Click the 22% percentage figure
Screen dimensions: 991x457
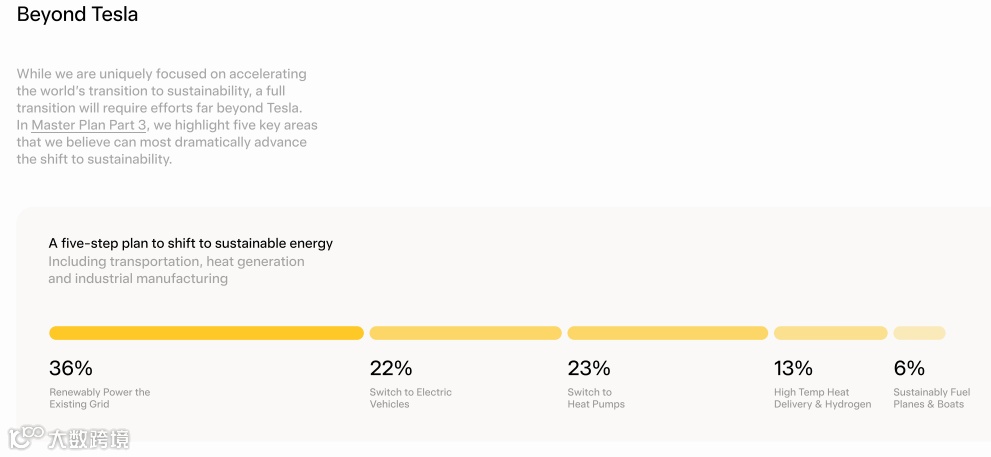[x=391, y=368]
